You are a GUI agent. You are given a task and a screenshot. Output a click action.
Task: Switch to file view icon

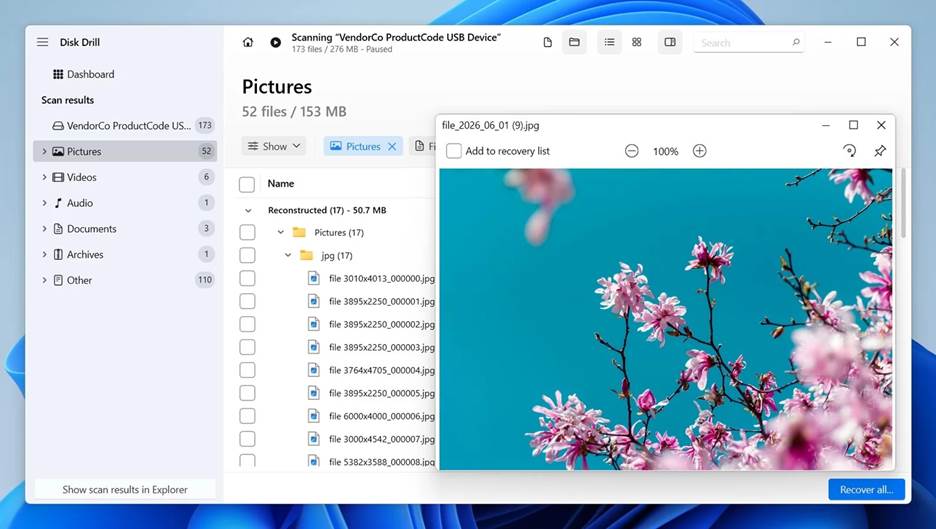[547, 42]
